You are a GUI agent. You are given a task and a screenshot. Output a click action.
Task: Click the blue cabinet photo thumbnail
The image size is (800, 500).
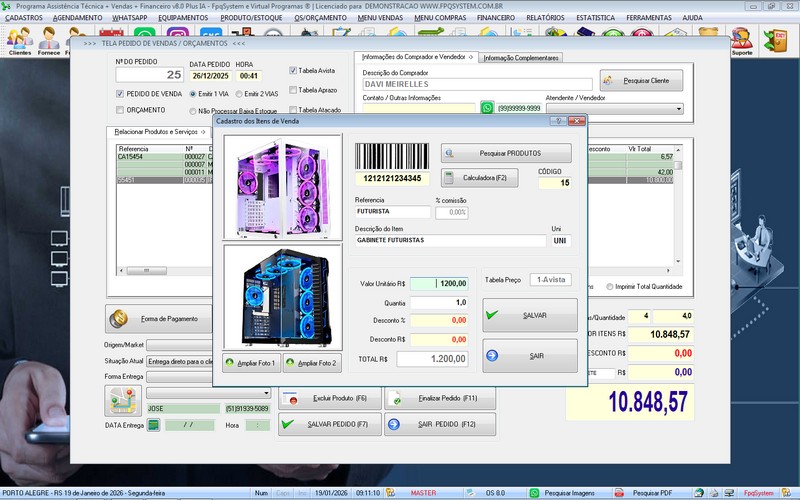click(283, 297)
